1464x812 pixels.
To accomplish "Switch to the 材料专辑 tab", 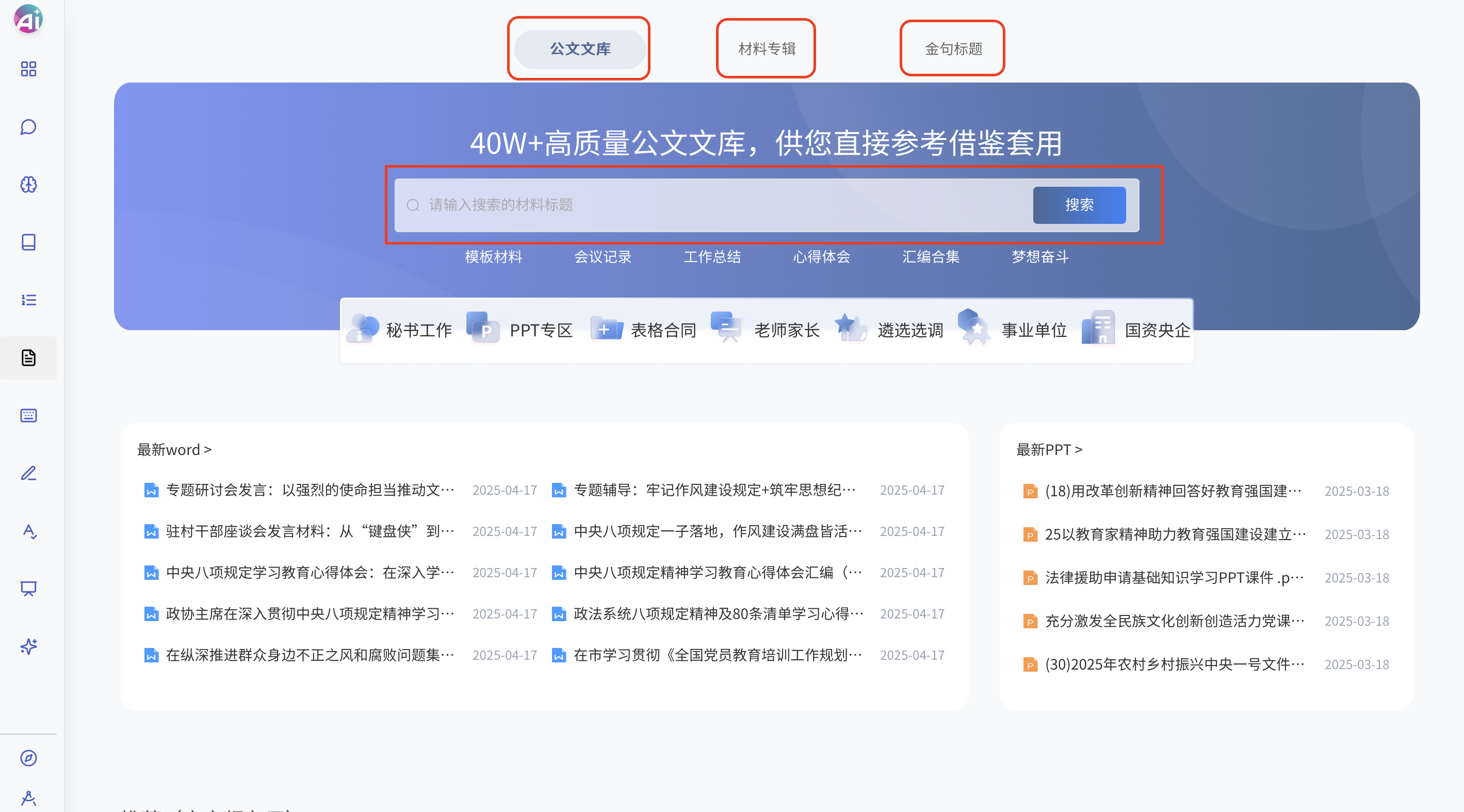I will (766, 49).
